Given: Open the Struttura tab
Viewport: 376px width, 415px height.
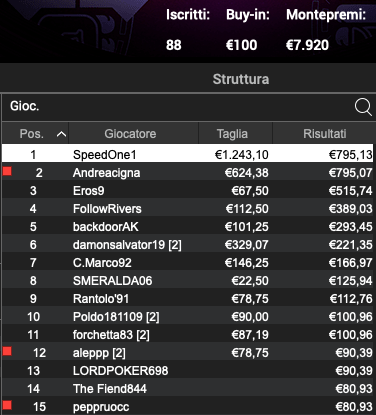Looking at the screenshot, I should pos(241,79).
